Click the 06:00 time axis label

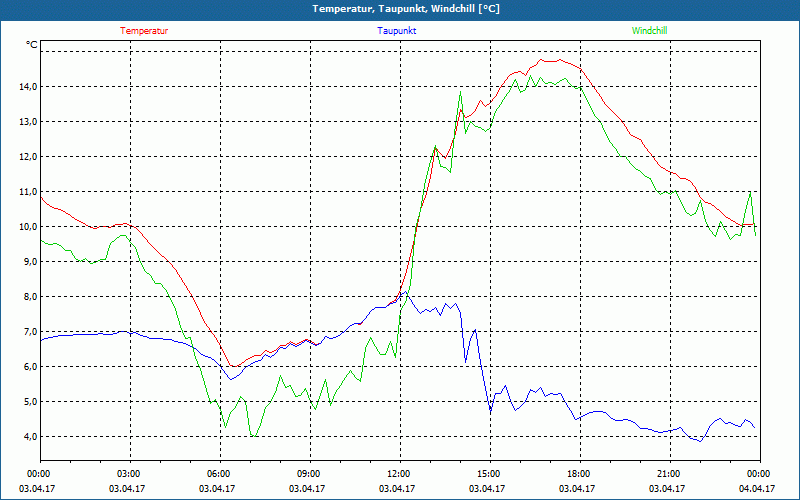[220, 473]
